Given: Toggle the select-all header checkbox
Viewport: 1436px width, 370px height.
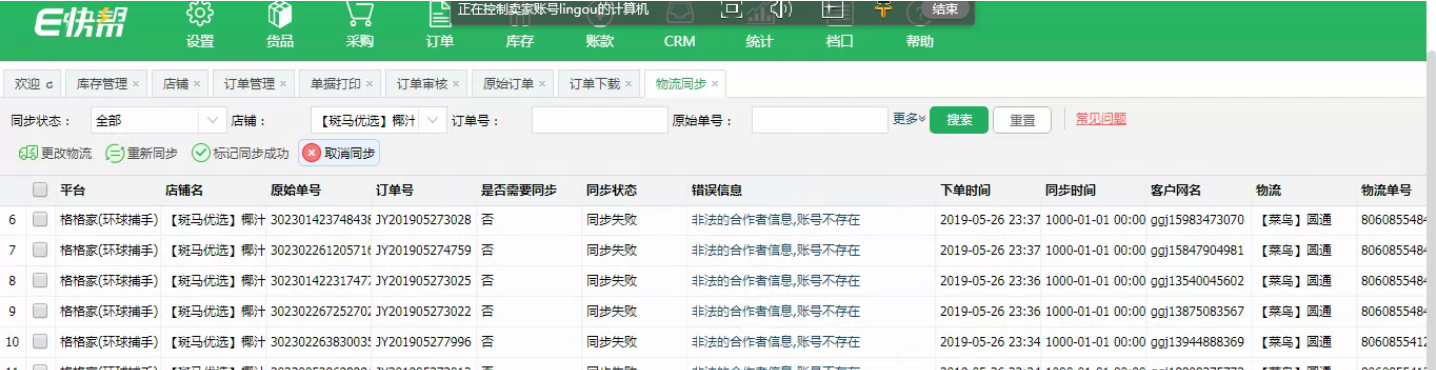Looking at the screenshot, I should pos(40,189).
